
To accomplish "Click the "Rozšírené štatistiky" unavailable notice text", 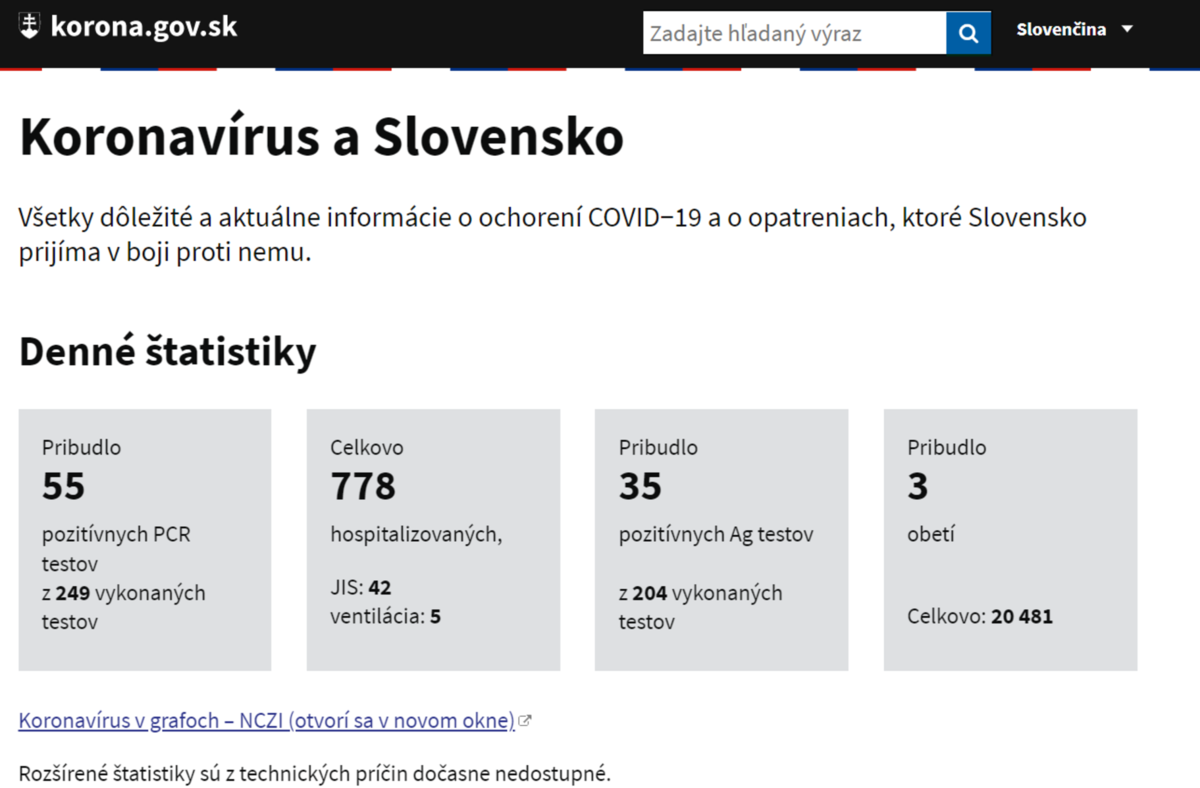I will (x=314, y=773).
